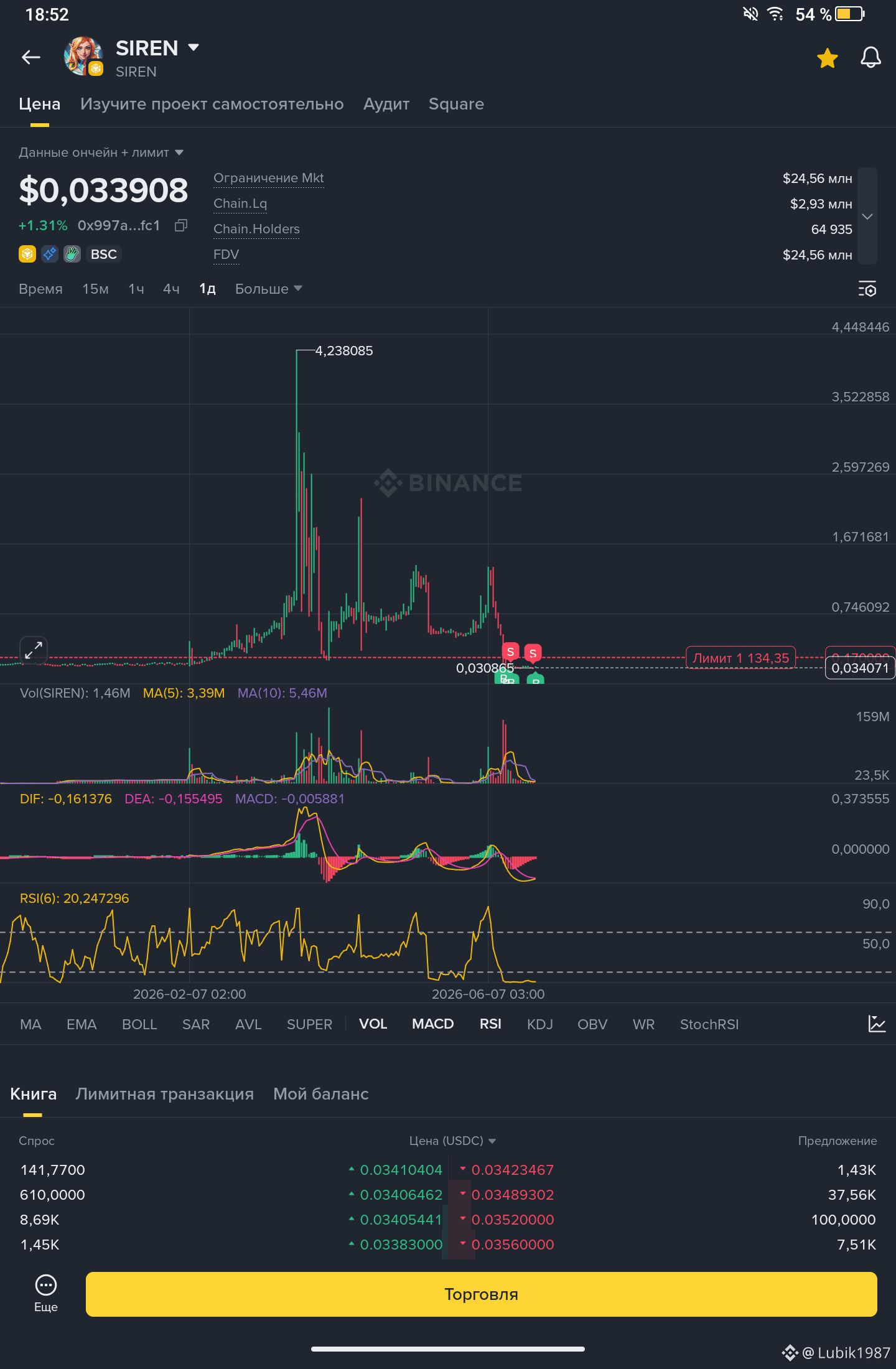Screen dimensions: 896x1369
Task: Open price alert bell icon
Action: pyautogui.click(x=870, y=58)
